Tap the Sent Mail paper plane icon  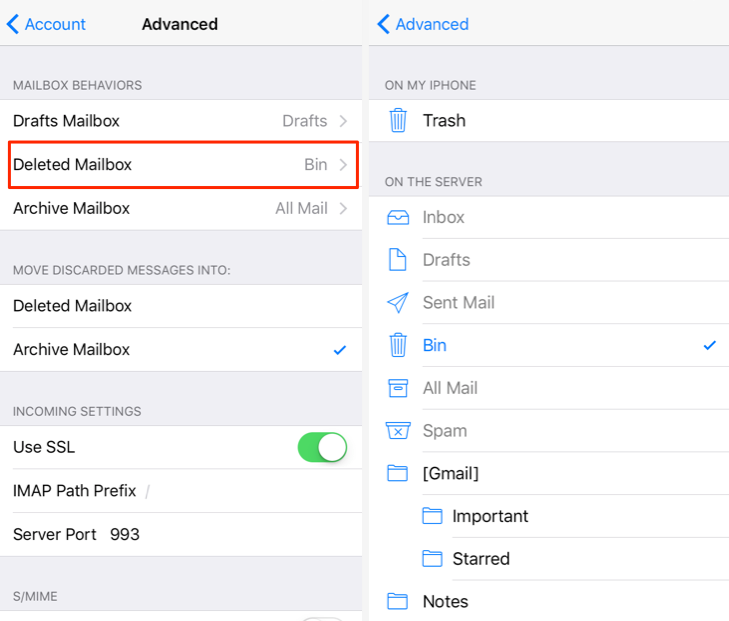398,303
